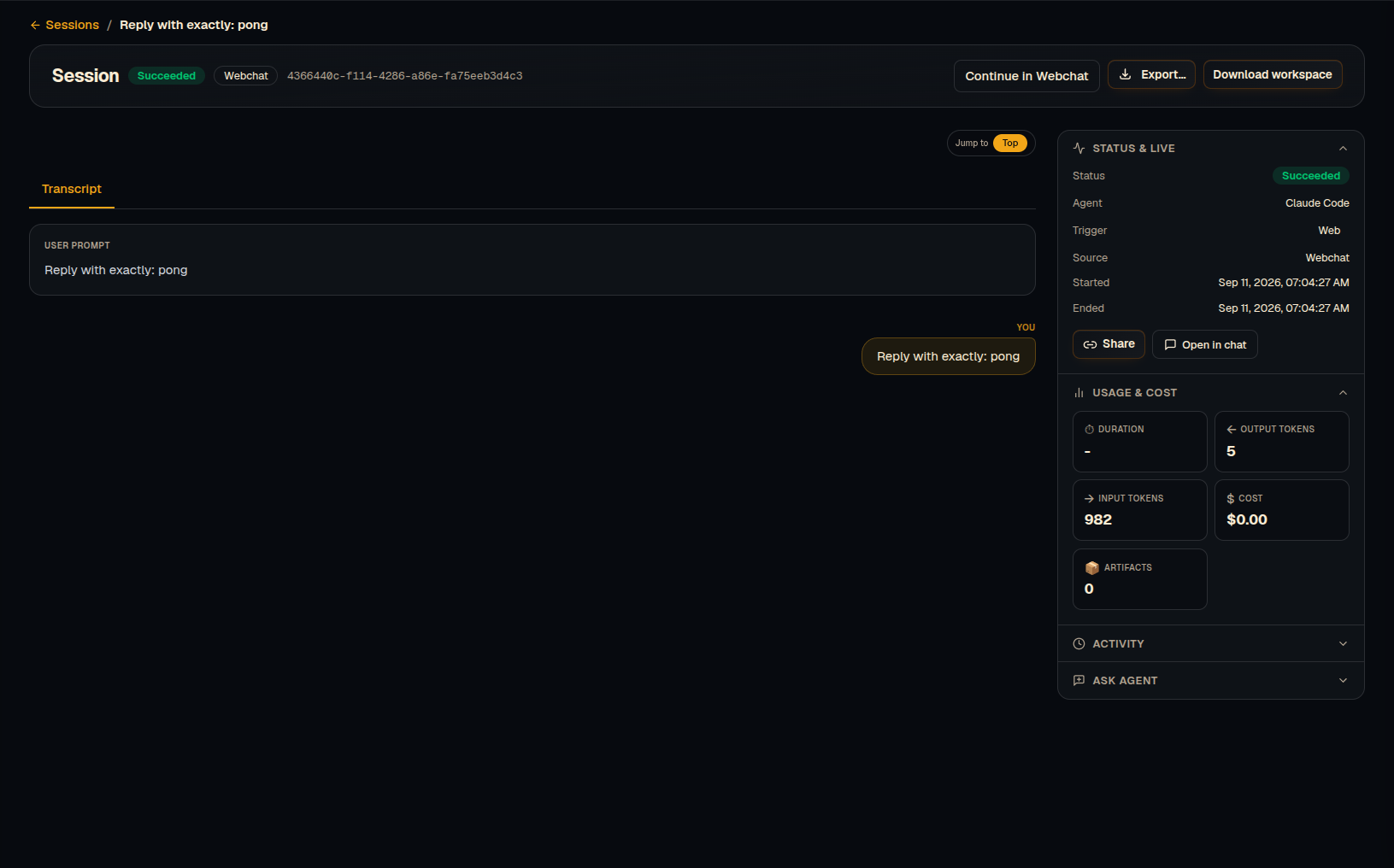Viewport: 1394px width, 868px height.
Task: Click the 982 input tokens value
Action: coord(1097,519)
